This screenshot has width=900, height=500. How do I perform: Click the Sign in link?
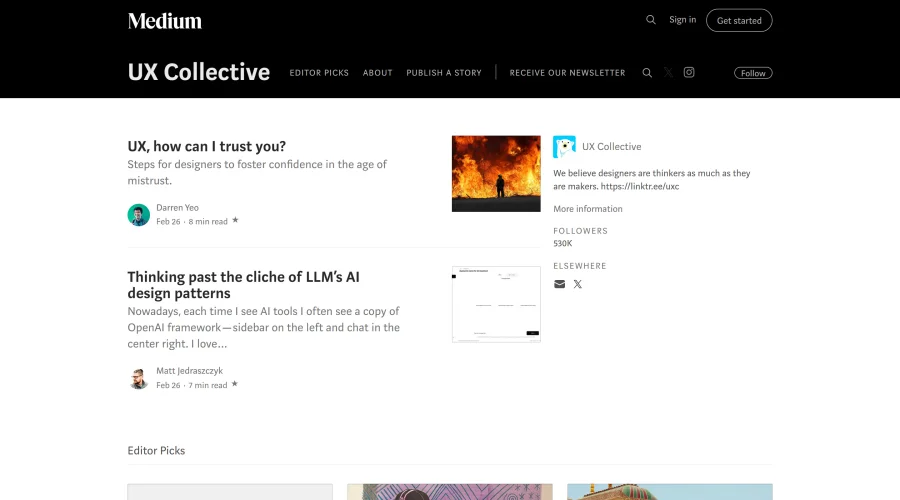pyautogui.click(x=682, y=20)
